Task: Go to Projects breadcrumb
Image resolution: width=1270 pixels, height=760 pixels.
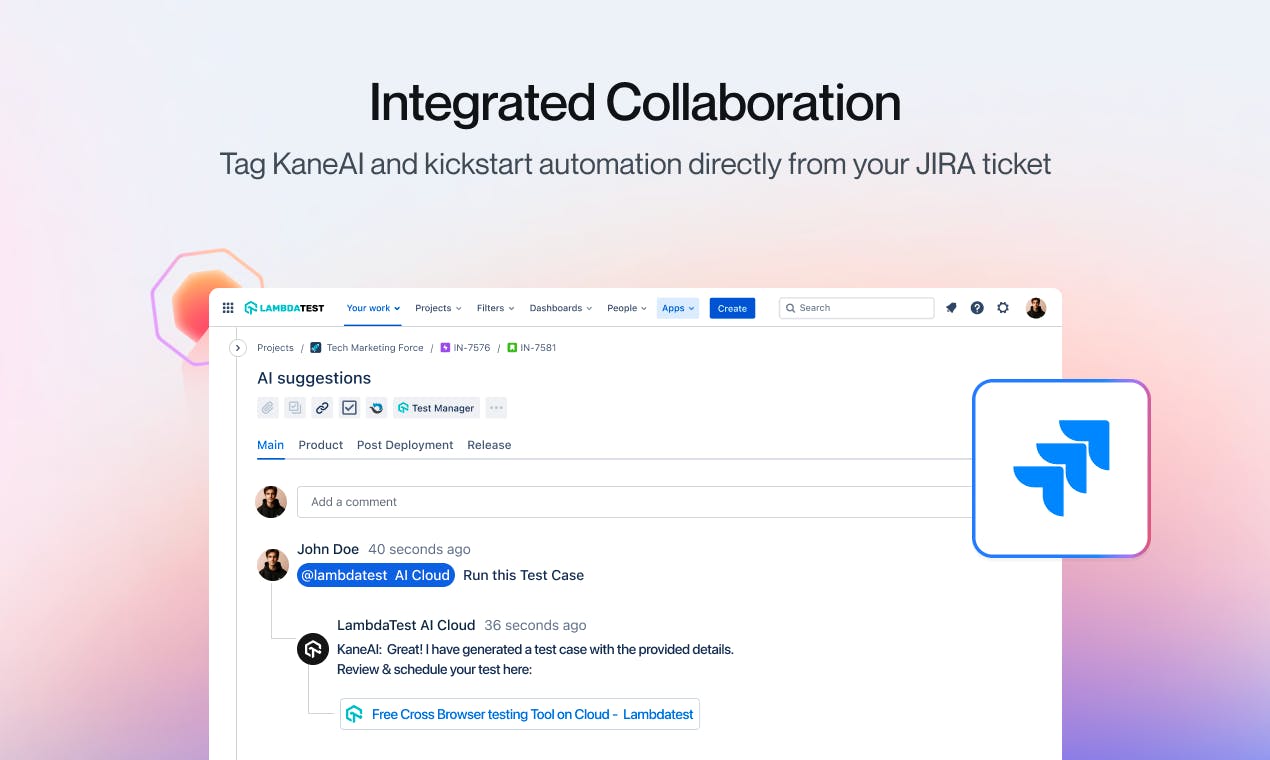Action: tap(275, 348)
